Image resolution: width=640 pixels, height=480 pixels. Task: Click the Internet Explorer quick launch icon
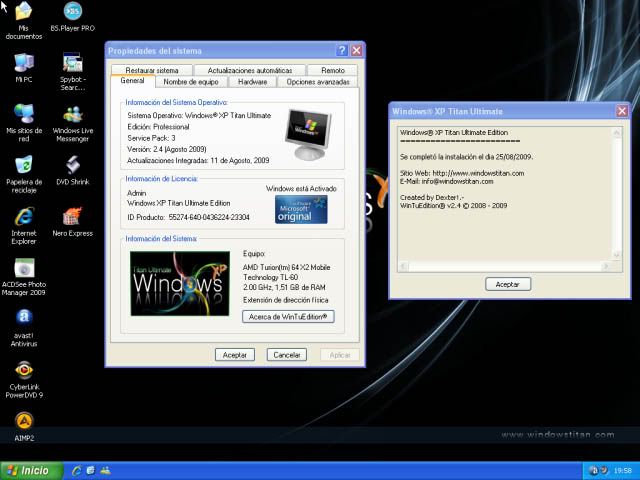click(76, 471)
